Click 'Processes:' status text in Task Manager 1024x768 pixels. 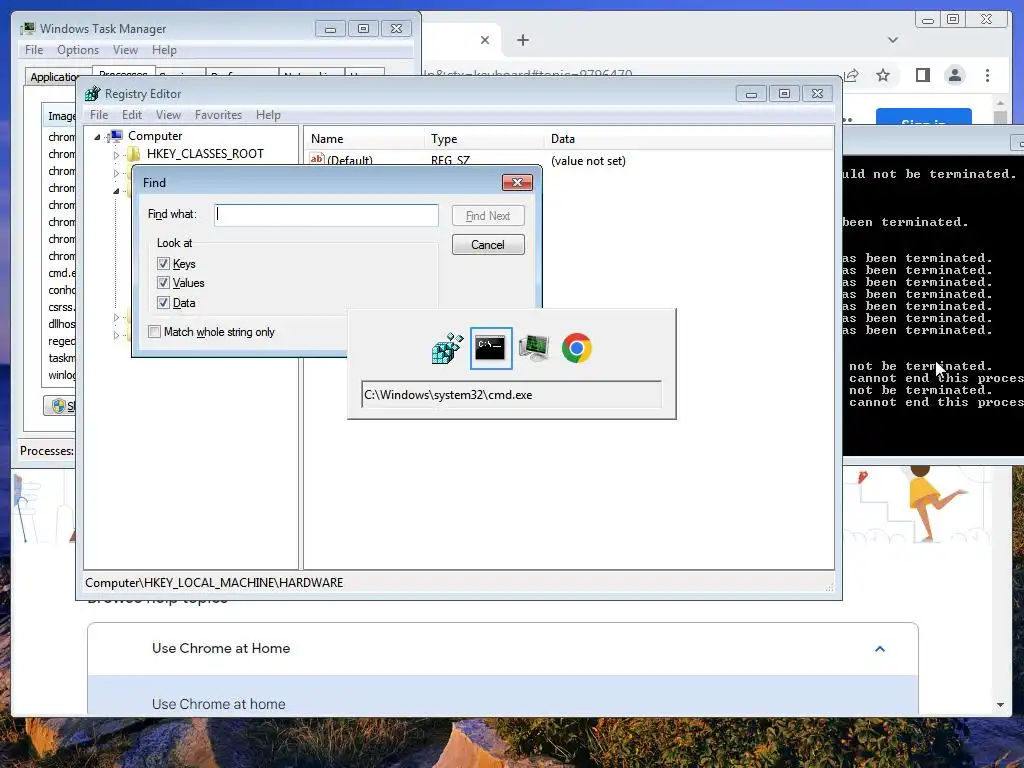(x=46, y=451)
